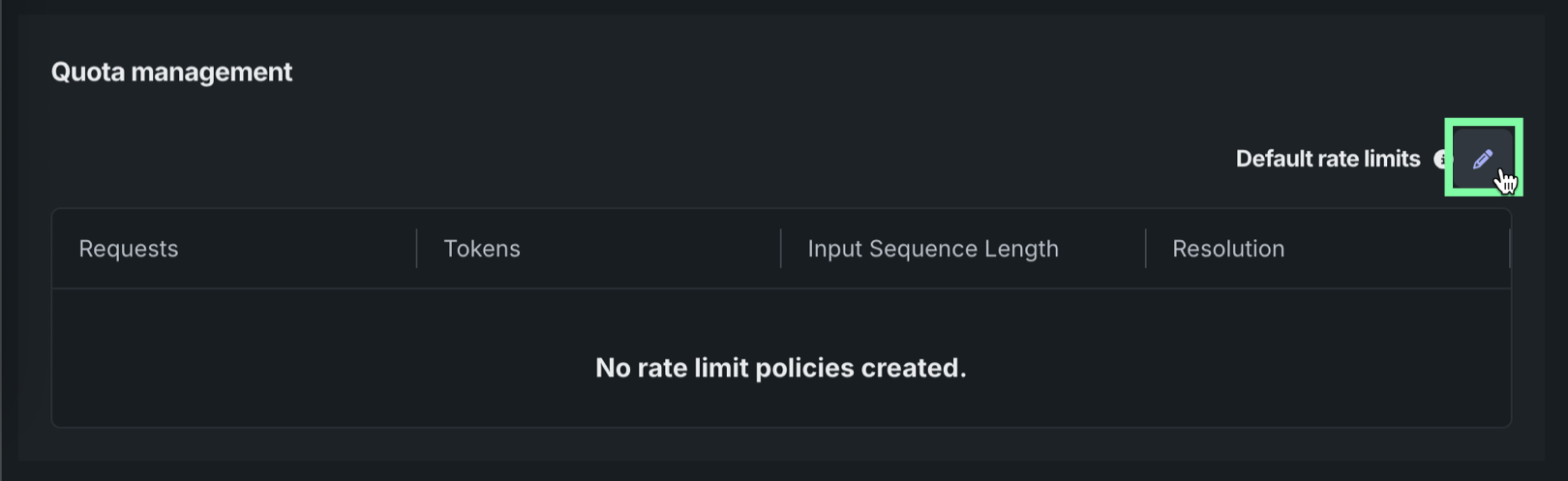The width and height of the screenshot is (1568, 481).
Task: Click the word 'limits' in the Default label
Action: [1390, 159]
